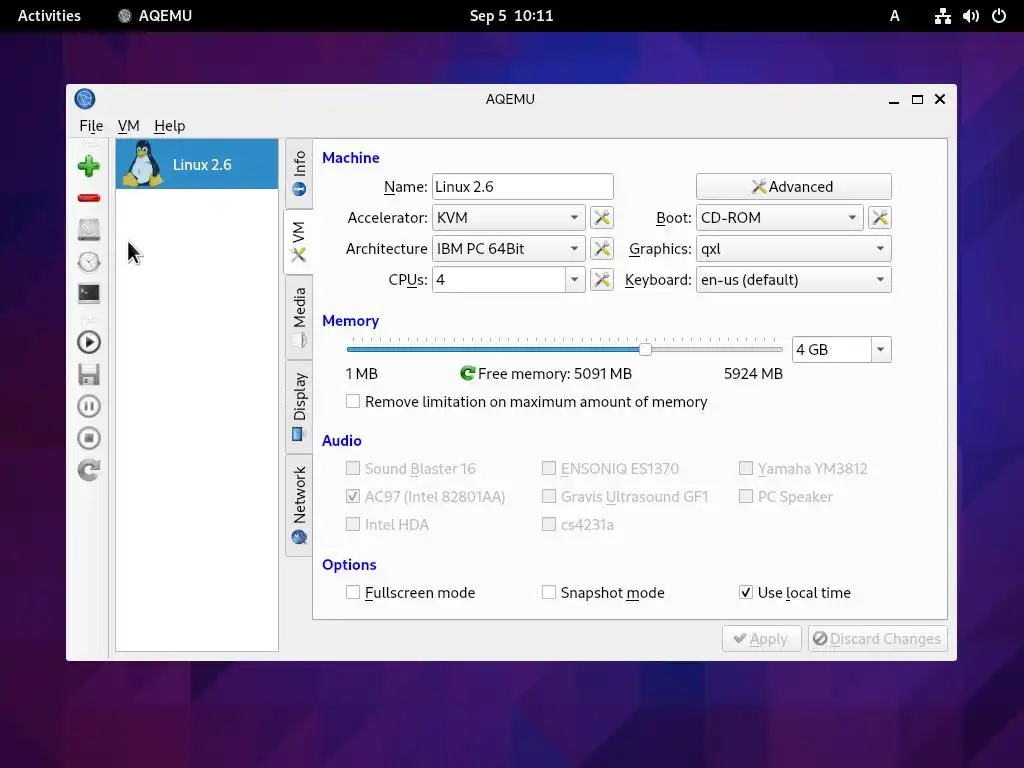1024x768 pixels.
Task: Click the memory value field showing 4 GB
Action: click(x=831, y=349)
